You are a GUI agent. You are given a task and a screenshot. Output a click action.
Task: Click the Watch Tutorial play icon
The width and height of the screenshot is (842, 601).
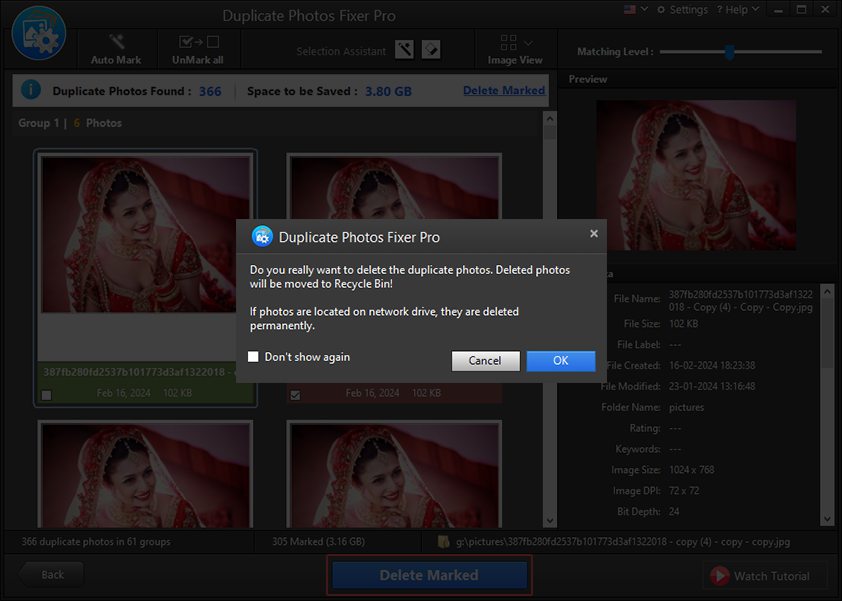click(720, 576)
